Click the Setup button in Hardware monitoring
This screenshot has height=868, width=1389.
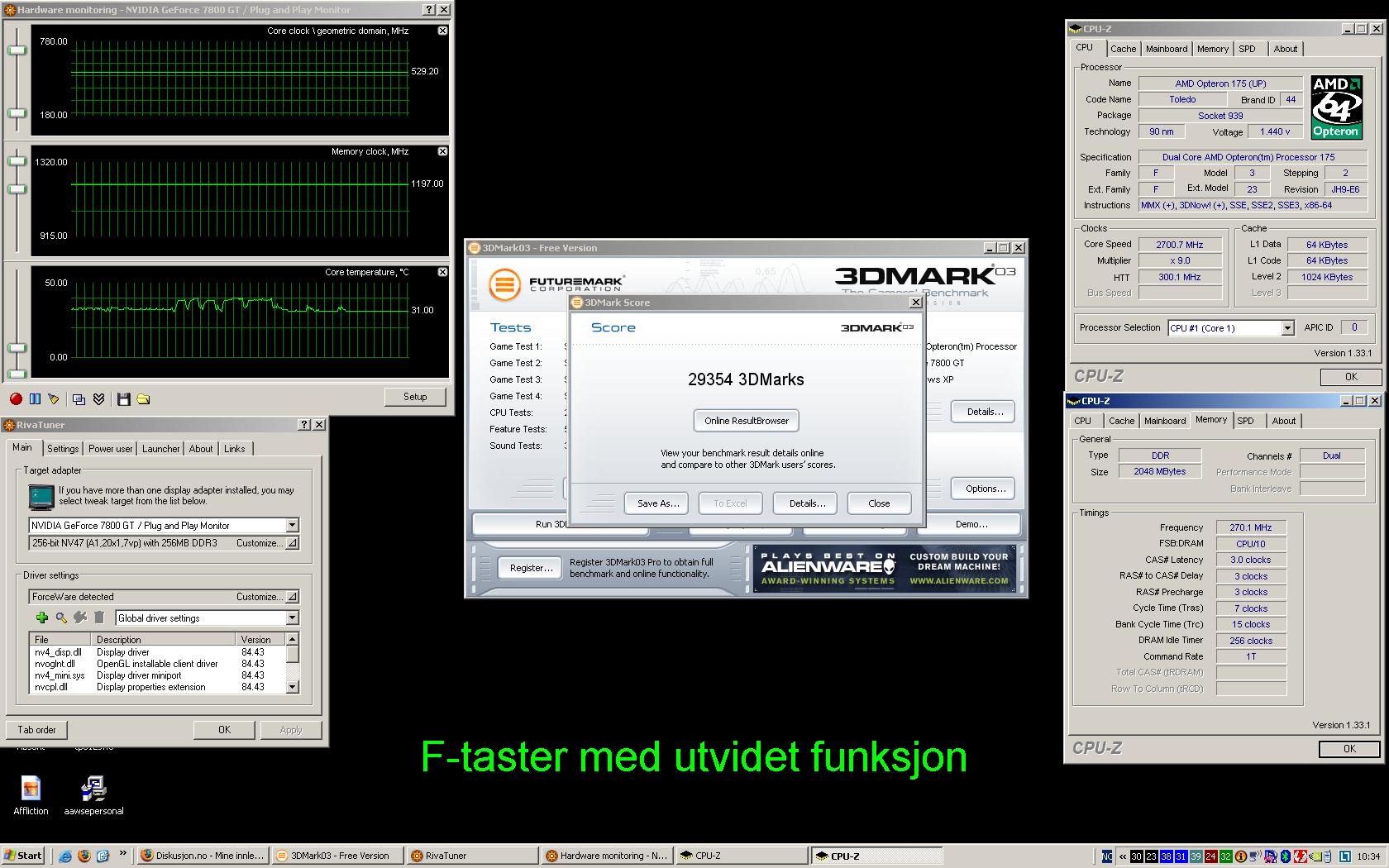pos(415,397)
